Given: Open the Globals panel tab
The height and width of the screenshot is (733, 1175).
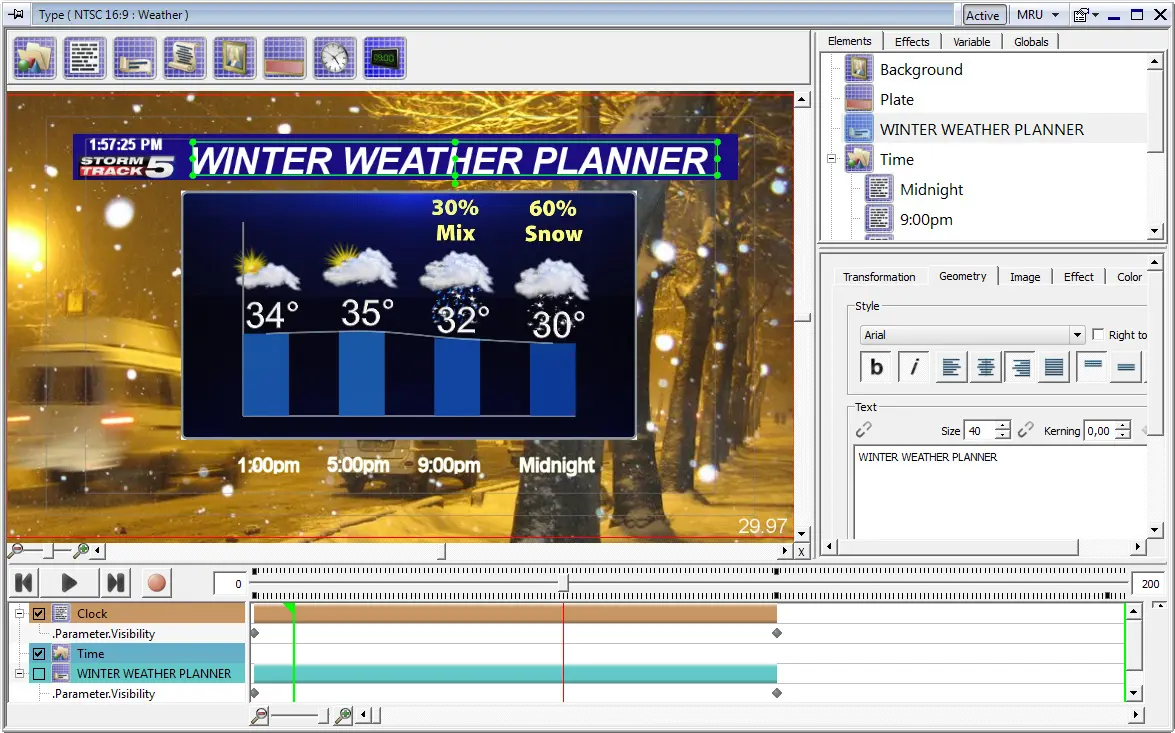Looking at the screenshot, I should coord(1031,41).
